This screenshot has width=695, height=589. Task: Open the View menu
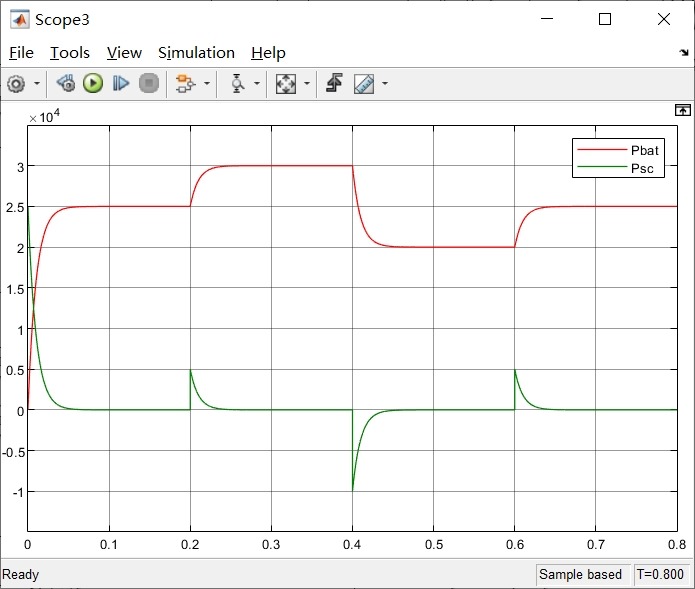click(124, 53)
